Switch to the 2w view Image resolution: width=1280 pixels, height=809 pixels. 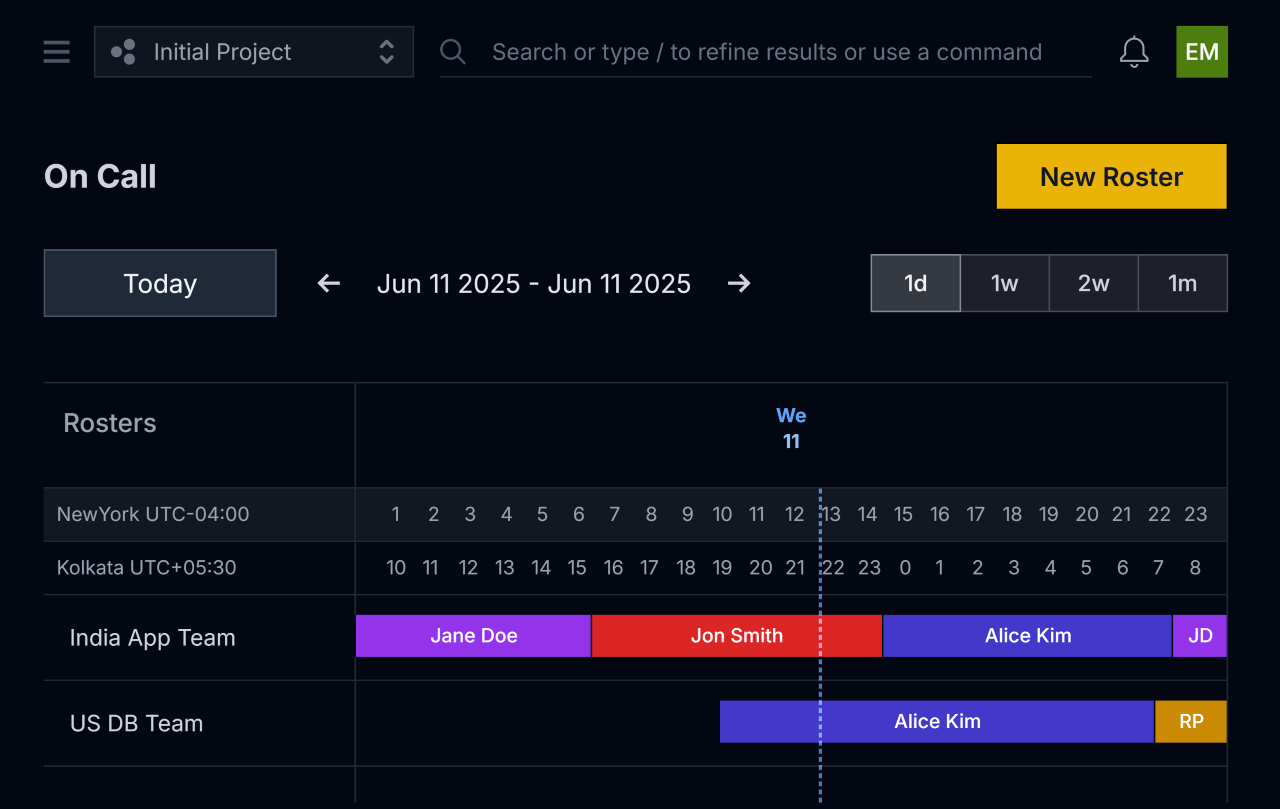coord(1093,284)
